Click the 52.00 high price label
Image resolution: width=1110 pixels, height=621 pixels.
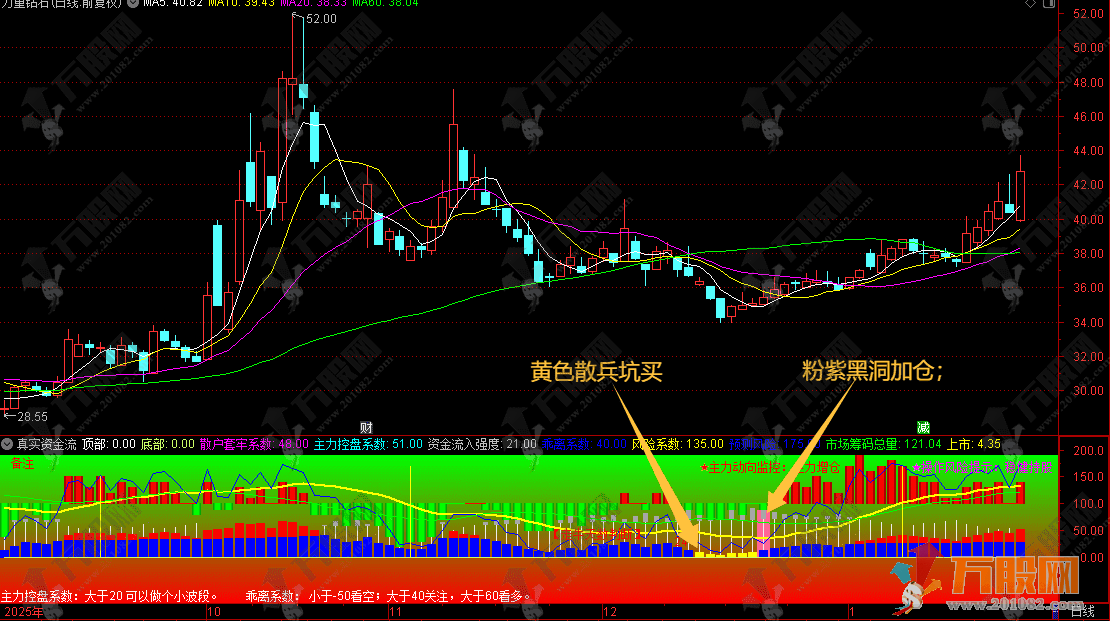click(321, 19)
